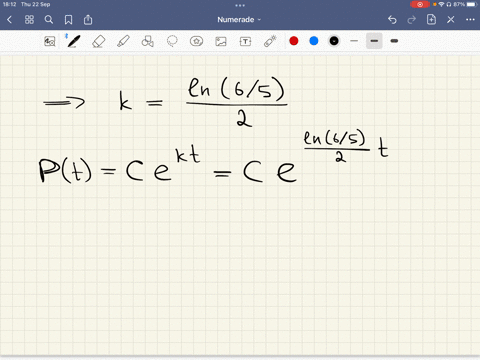
Task: Select the Shapes tool
Action: 147,41
